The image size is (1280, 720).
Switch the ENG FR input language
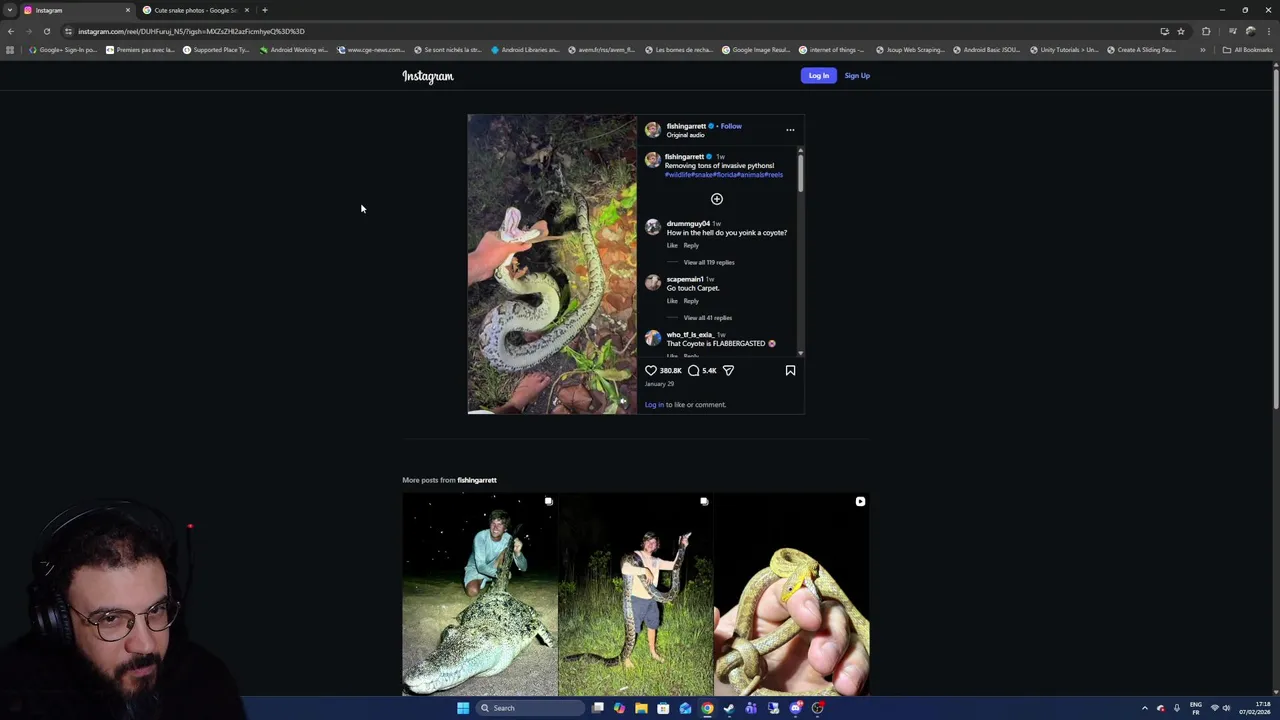click(x=1196, y=708)
